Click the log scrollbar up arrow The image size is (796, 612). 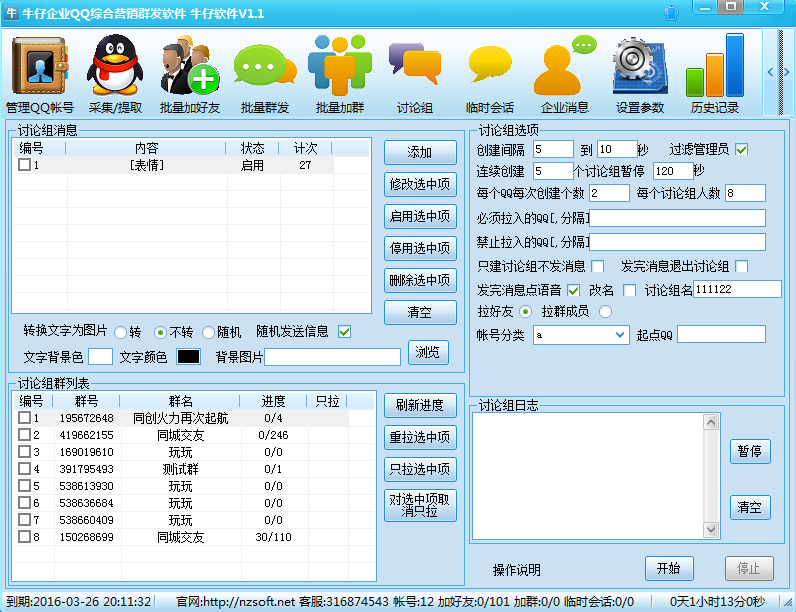[x=711, y=422]
